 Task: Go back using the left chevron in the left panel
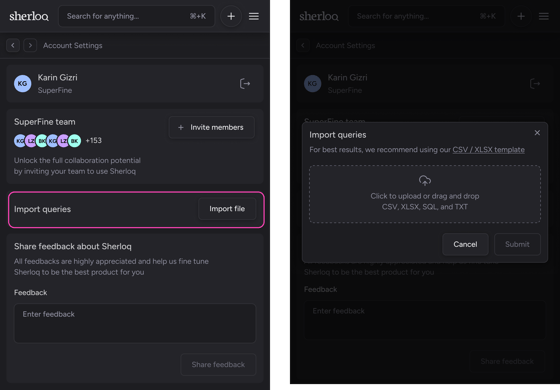(x=13, y=45)
